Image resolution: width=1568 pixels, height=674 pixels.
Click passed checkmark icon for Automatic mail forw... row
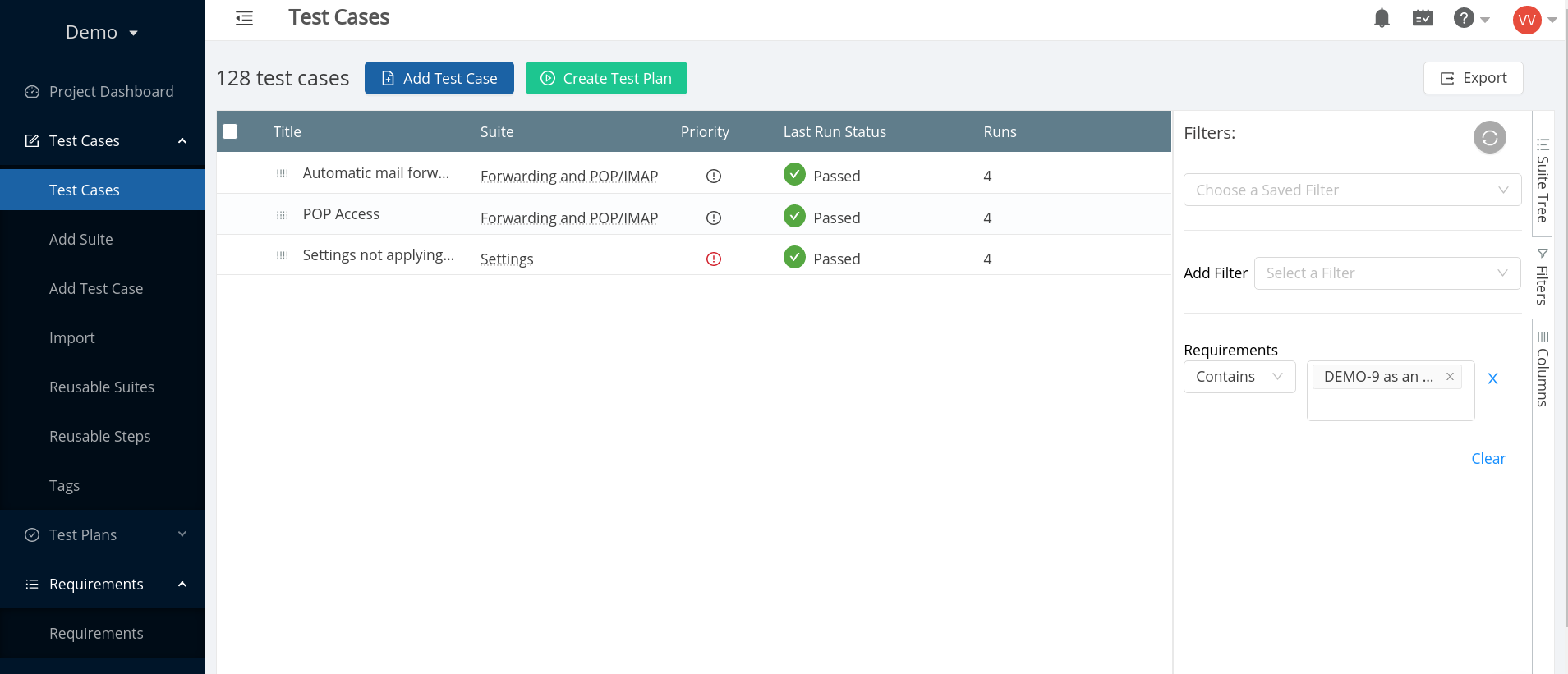794,174
